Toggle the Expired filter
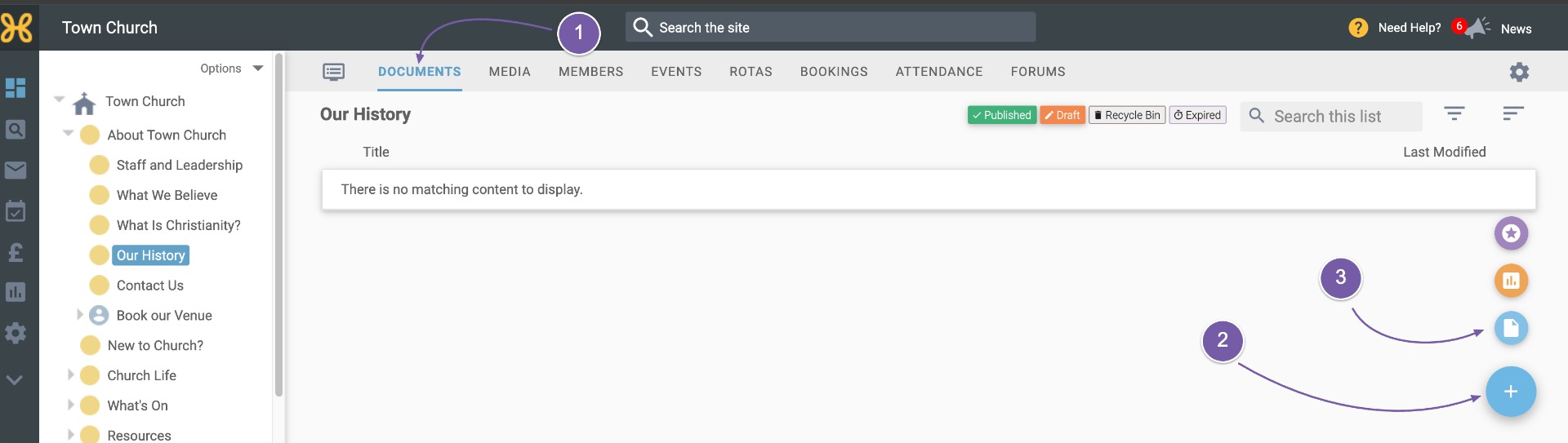 pos(1198,115)
